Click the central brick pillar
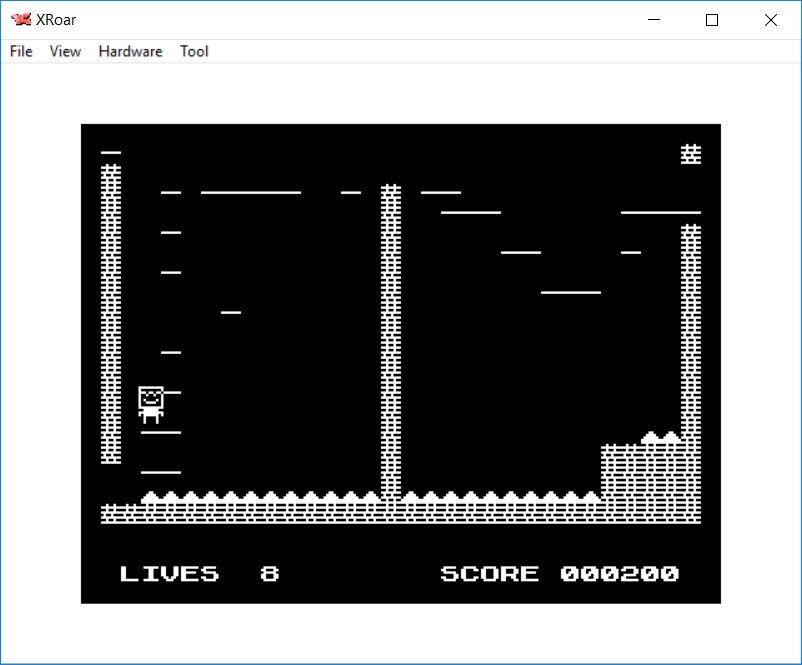Viewport: 802px width, 665px height. pyautogui.click(x=391, y=340)
